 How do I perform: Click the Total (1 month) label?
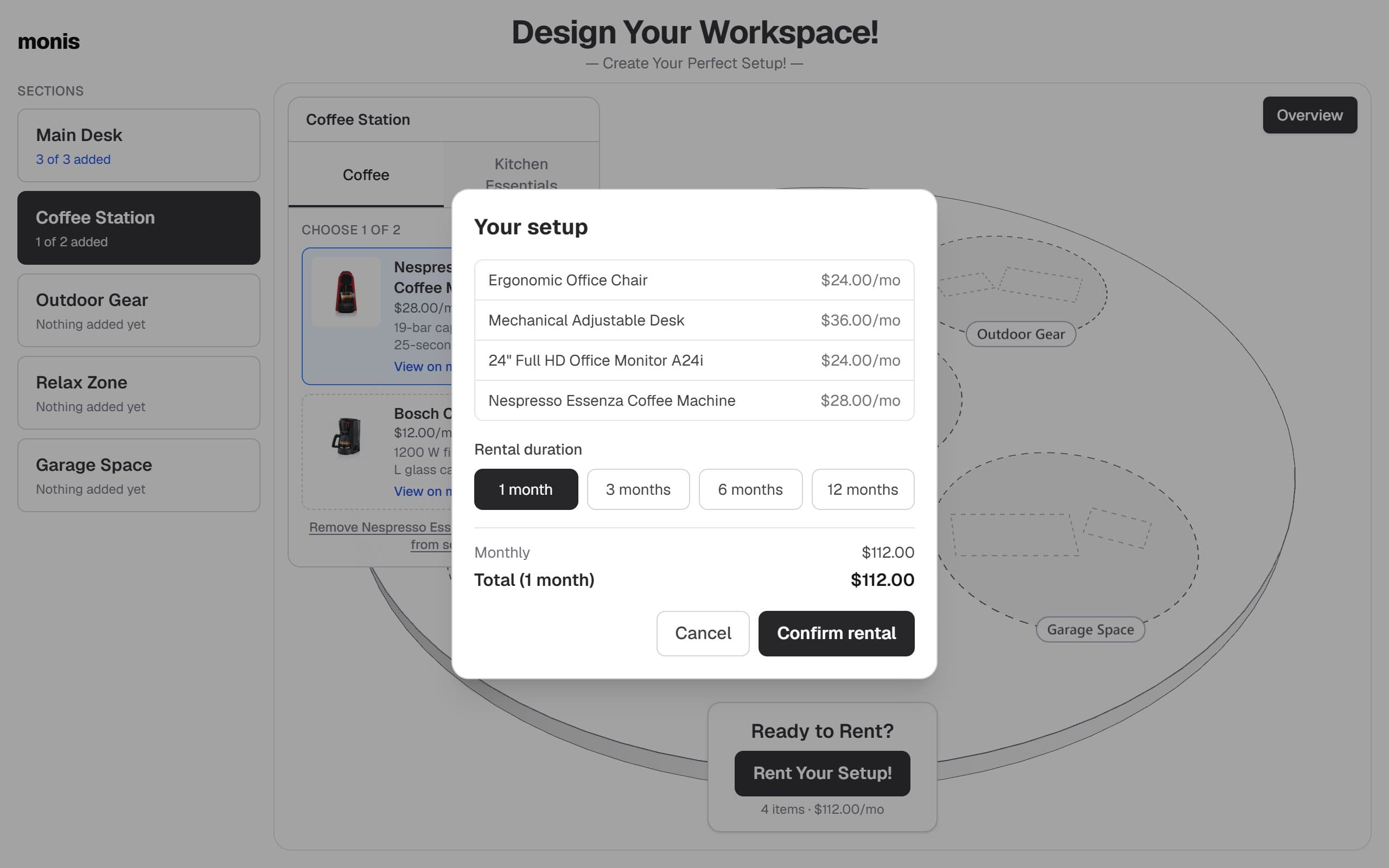point(534,580)
